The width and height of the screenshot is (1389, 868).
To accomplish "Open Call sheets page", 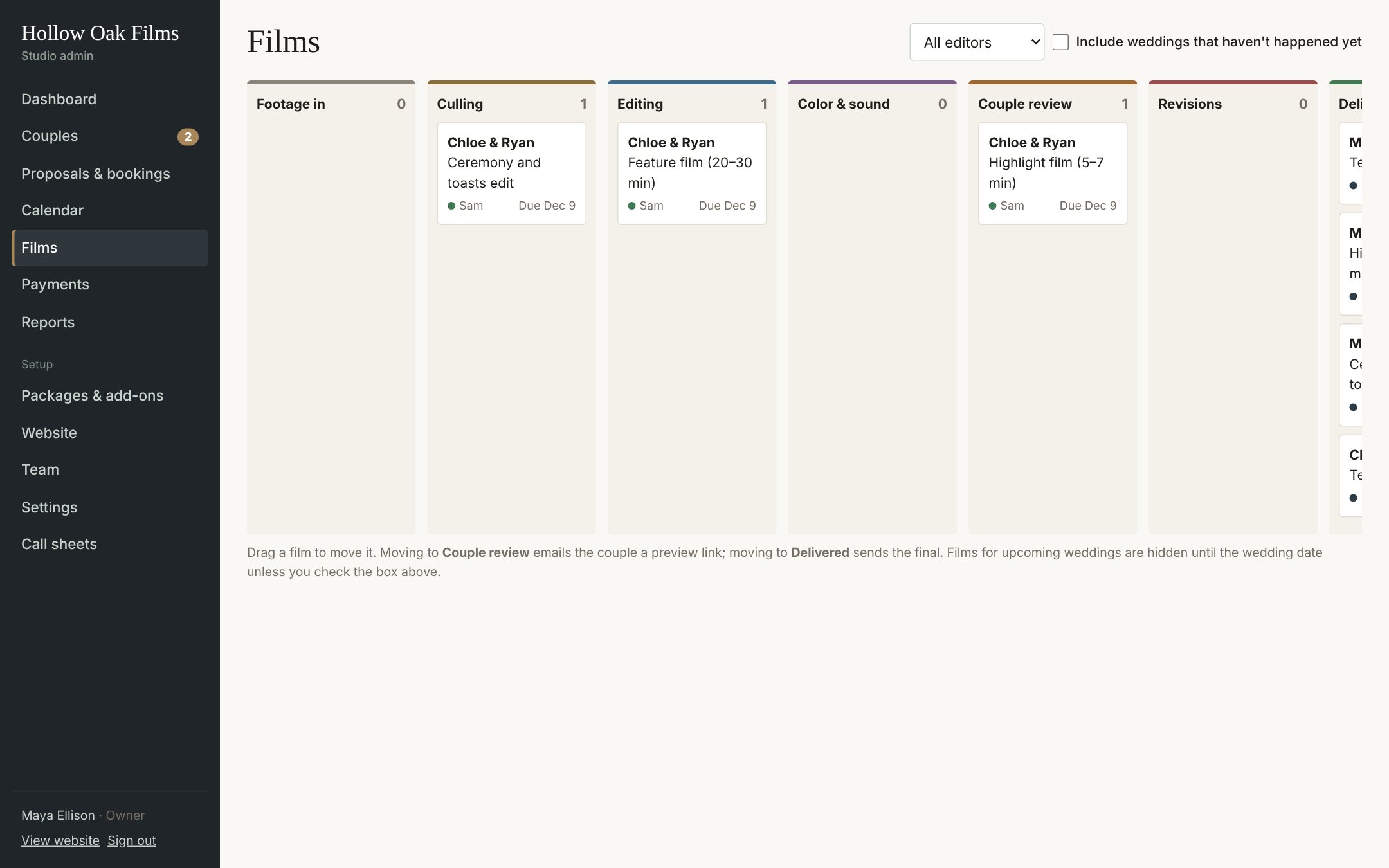I will [109, 544].
